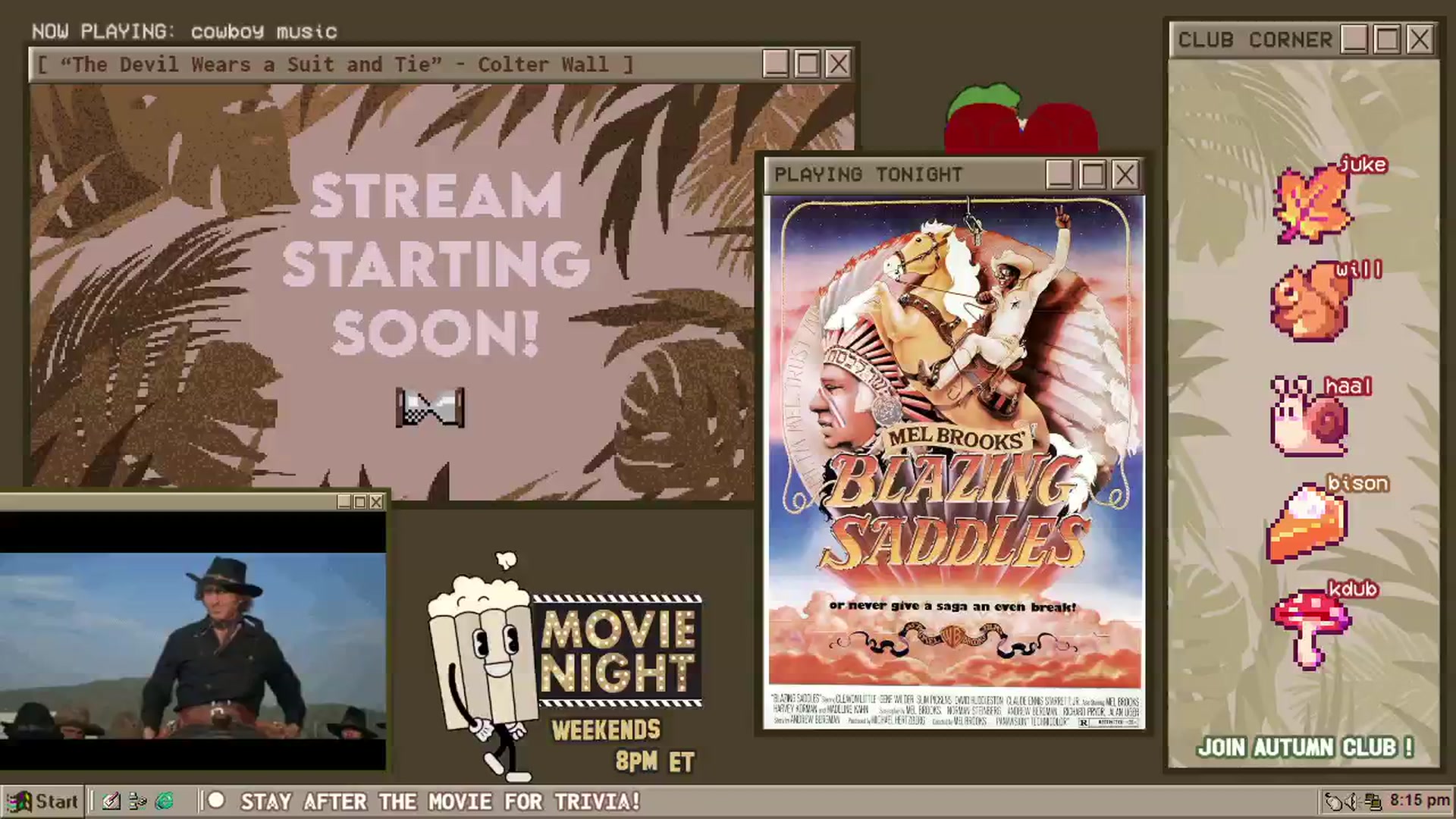Open the Blazing Saddles movie poster
This screenshot has width=1456, height=819.
[x=955, y=463]
